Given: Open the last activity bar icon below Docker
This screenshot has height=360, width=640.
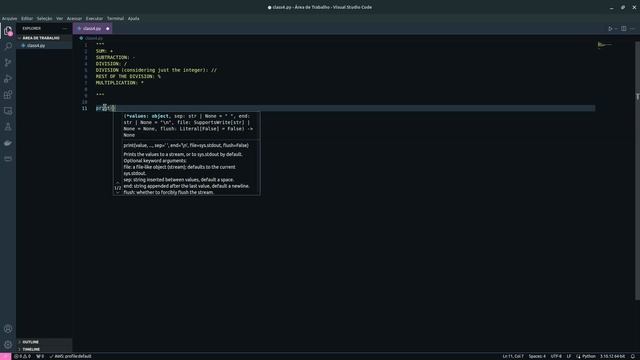Looking at the screenshot, I should click(x=8, y=159).
